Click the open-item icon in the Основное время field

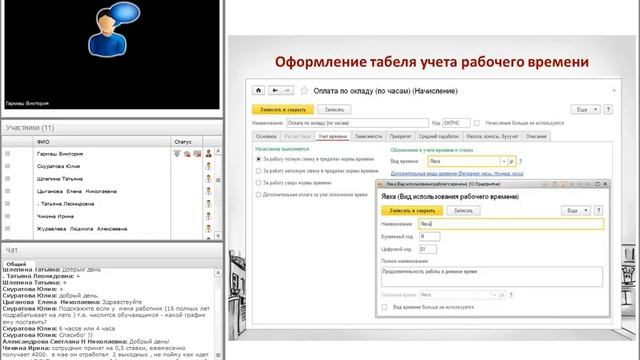(x=502, y=295)
